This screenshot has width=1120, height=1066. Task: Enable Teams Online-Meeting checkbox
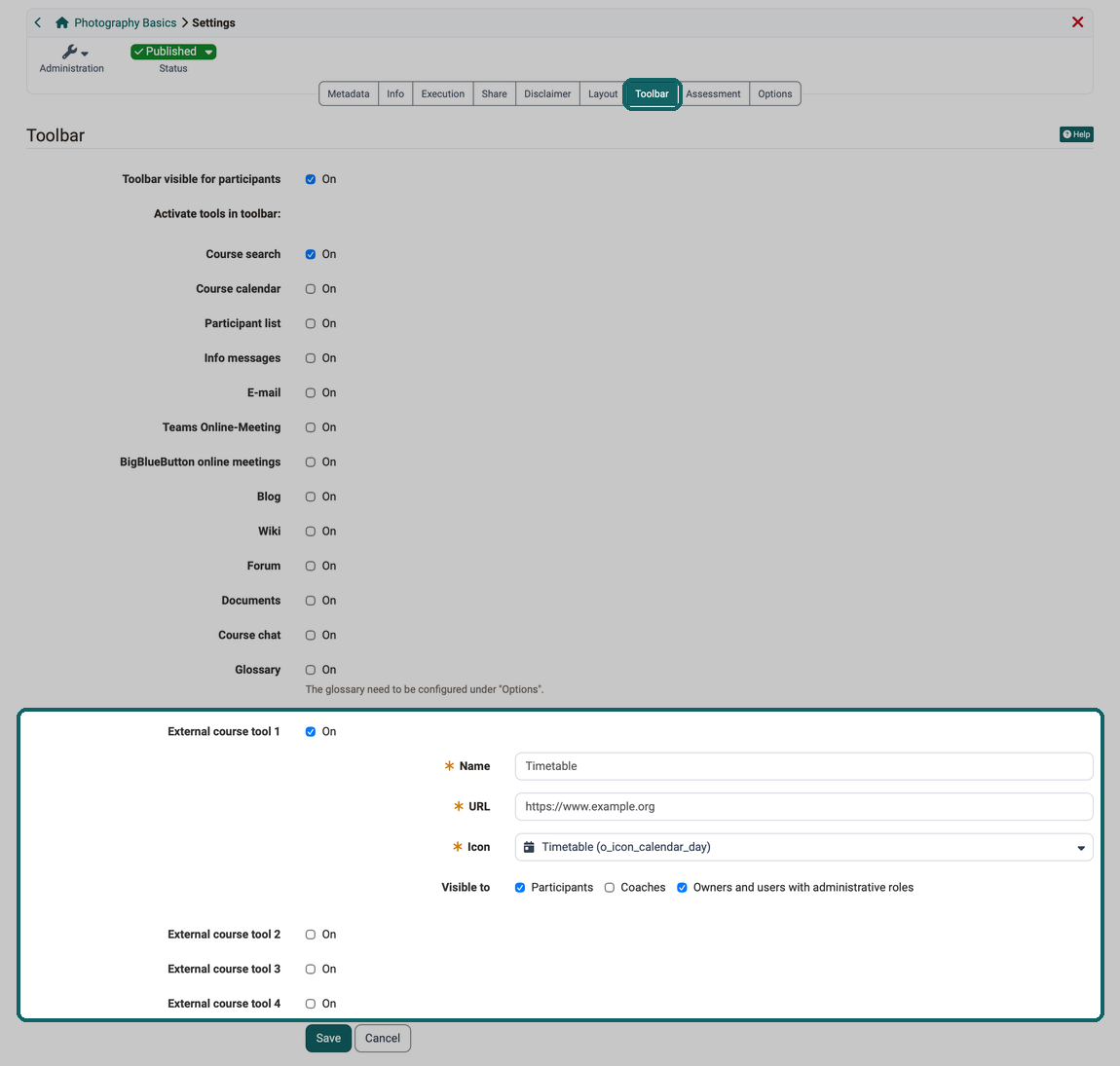click(311, 427)
